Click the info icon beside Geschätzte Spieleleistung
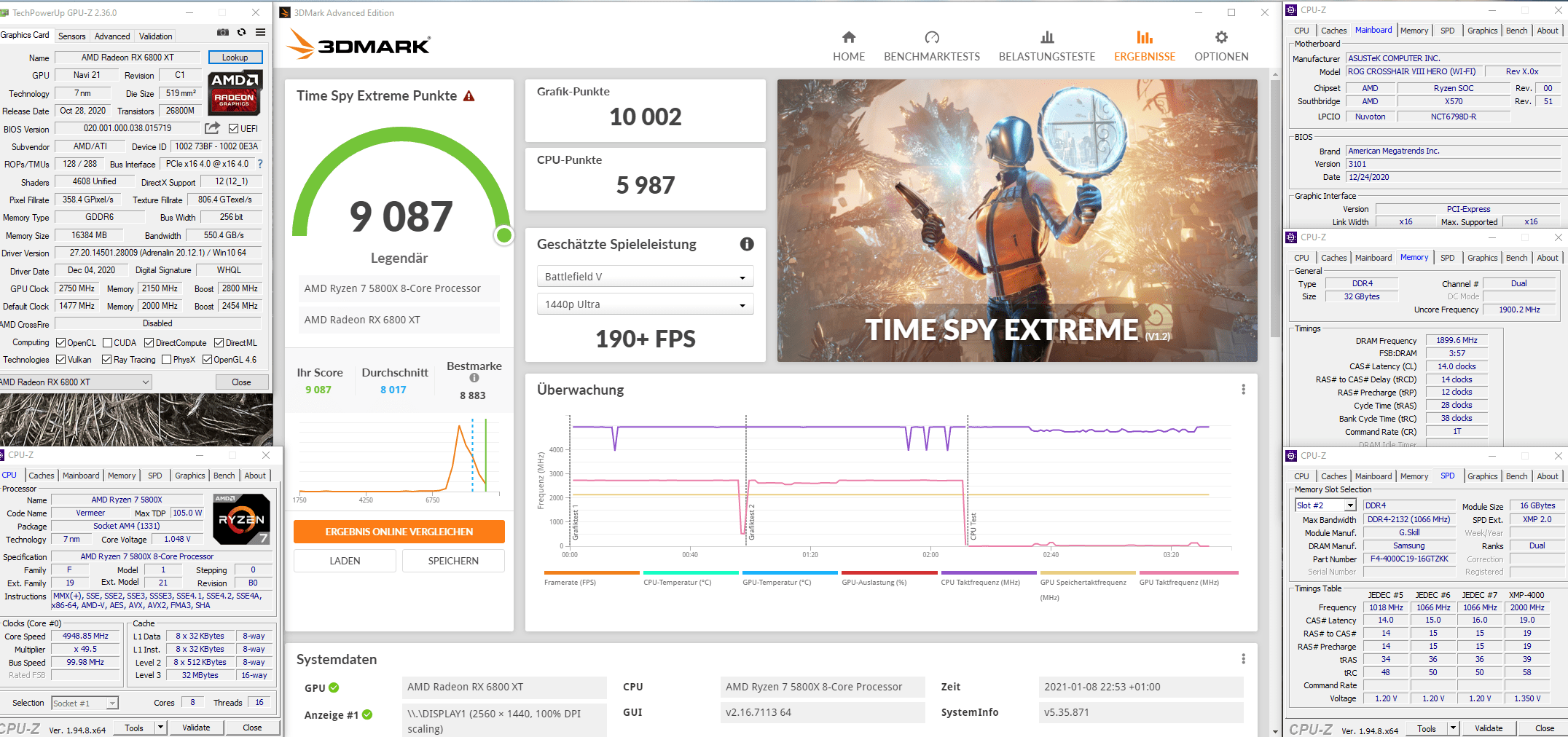 747,244
